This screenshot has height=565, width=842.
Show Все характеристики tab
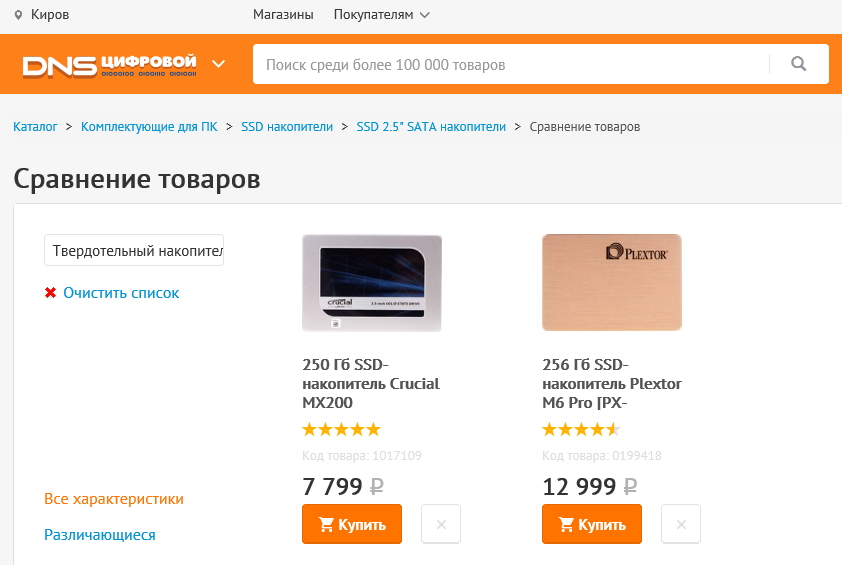click(114, 499)
